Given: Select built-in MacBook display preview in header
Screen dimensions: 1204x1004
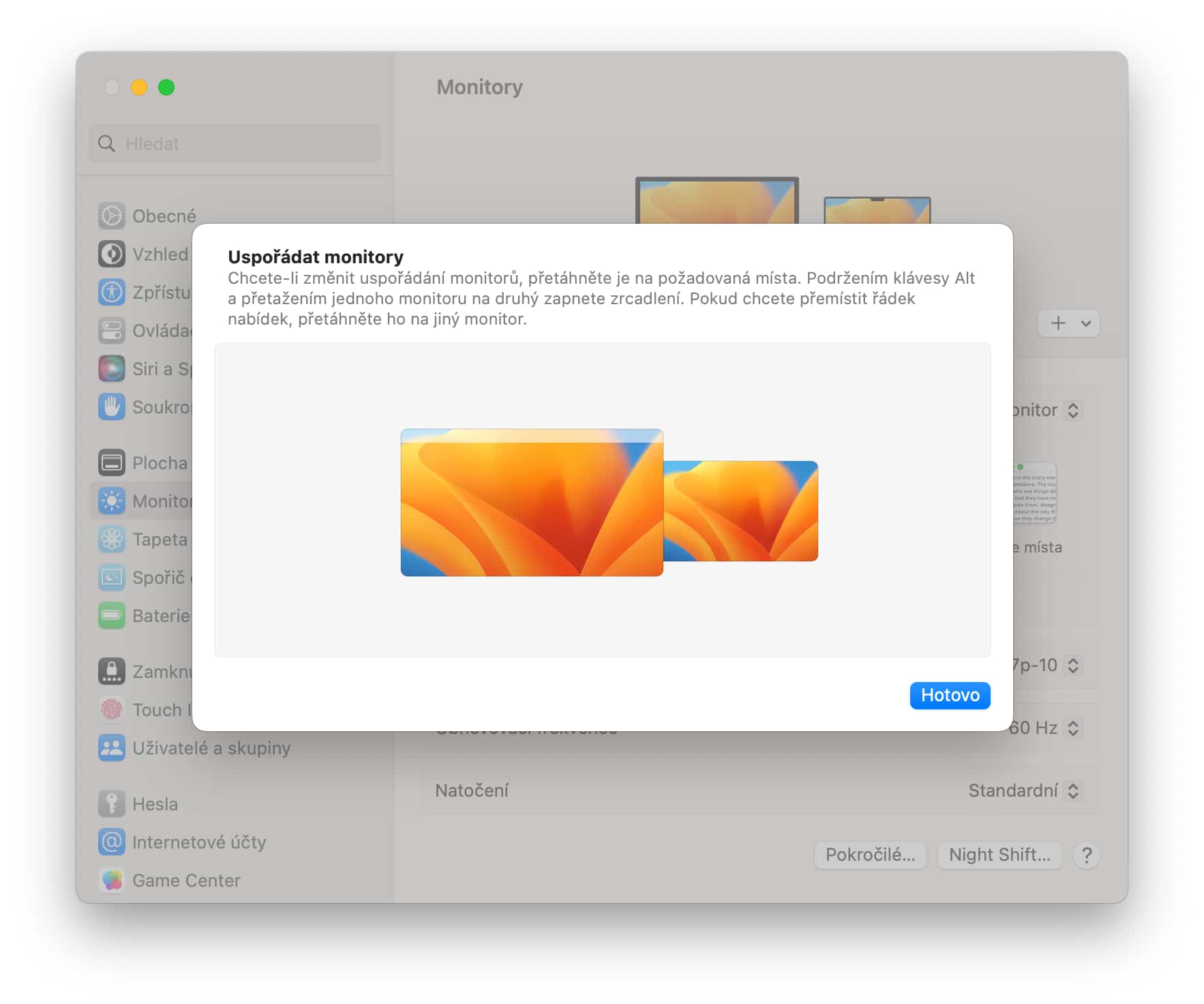Looking at the screenshot, I should [877, 210].
